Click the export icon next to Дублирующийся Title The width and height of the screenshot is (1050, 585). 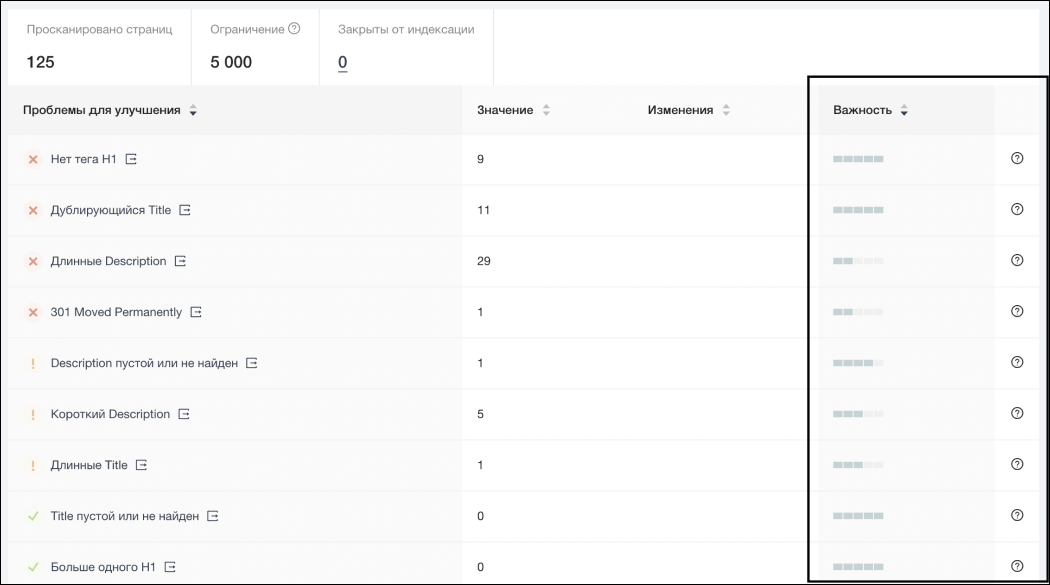pos(185,210)
